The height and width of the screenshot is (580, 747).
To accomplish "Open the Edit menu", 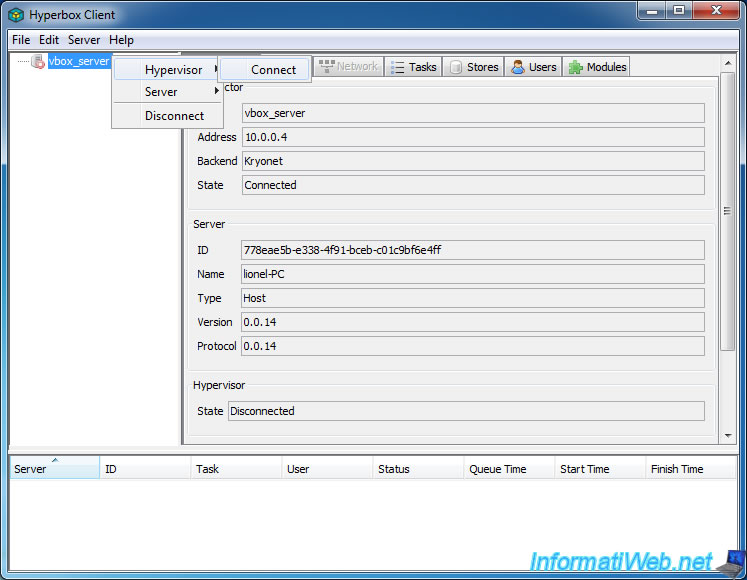I will pos(49,40).
